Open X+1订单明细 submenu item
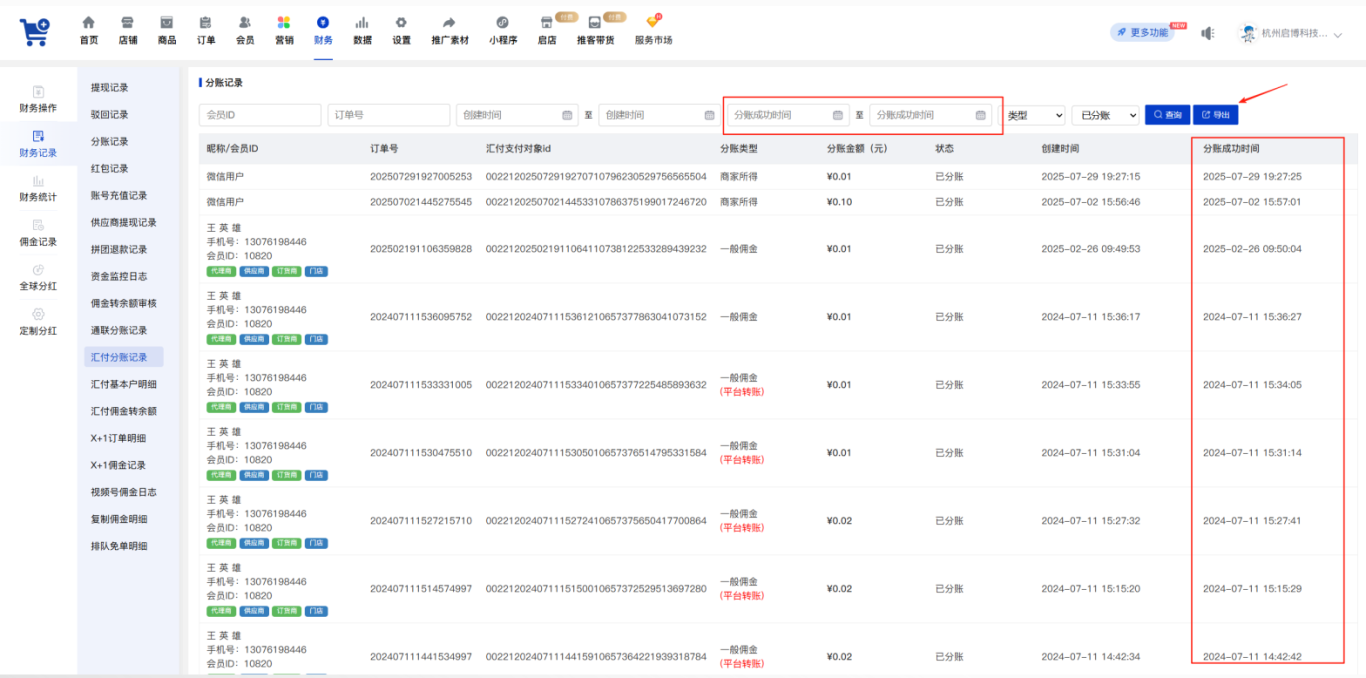Viewport: 1366px width, 678px height. [118, 438]
